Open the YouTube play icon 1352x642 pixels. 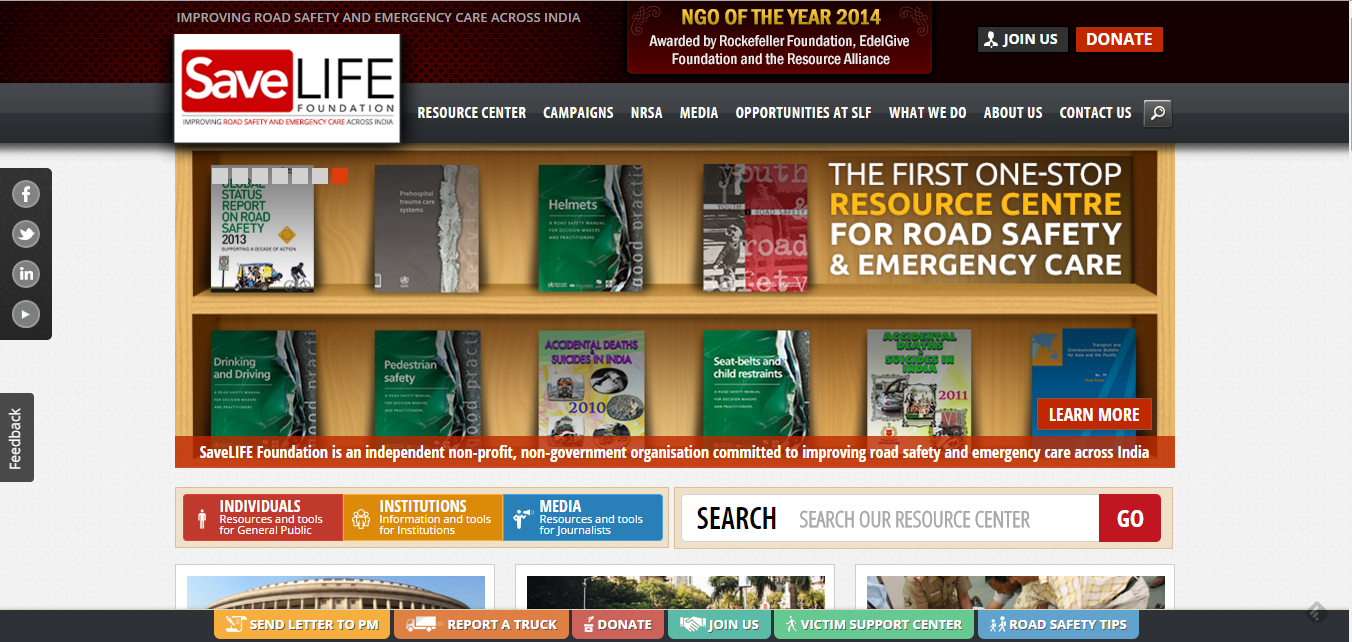coord(26,314)
